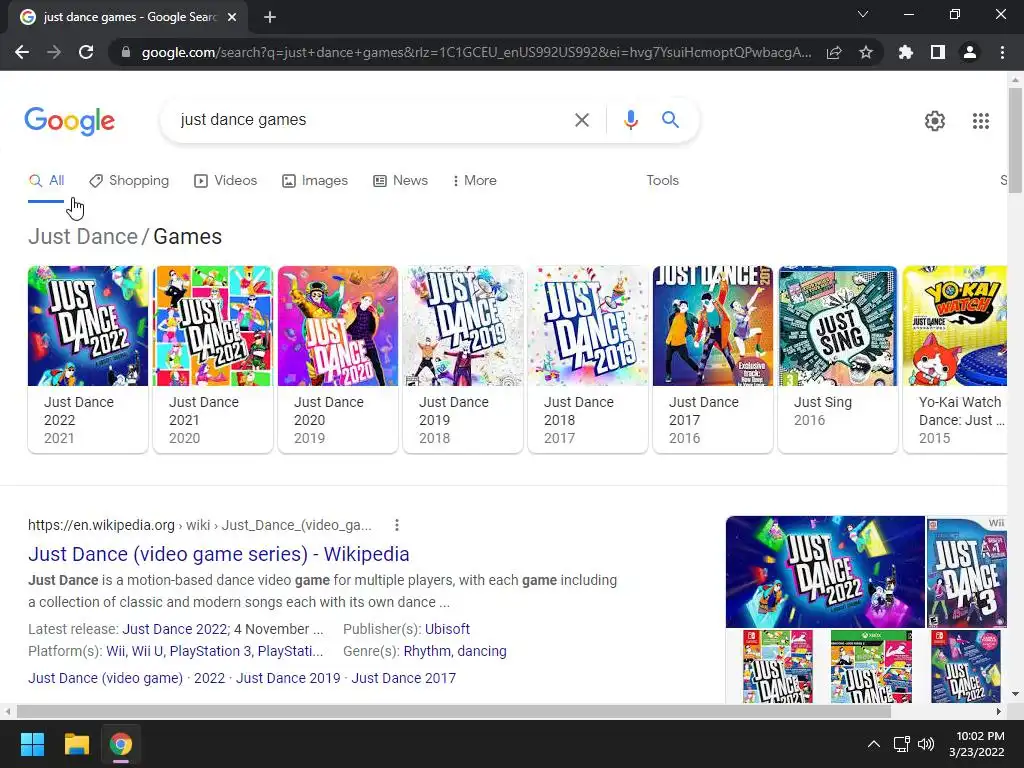This screenshot has width=1024, height=768.
Task: Click the Just Dance 2022 latest release link
Action: (x=175, y=629)
